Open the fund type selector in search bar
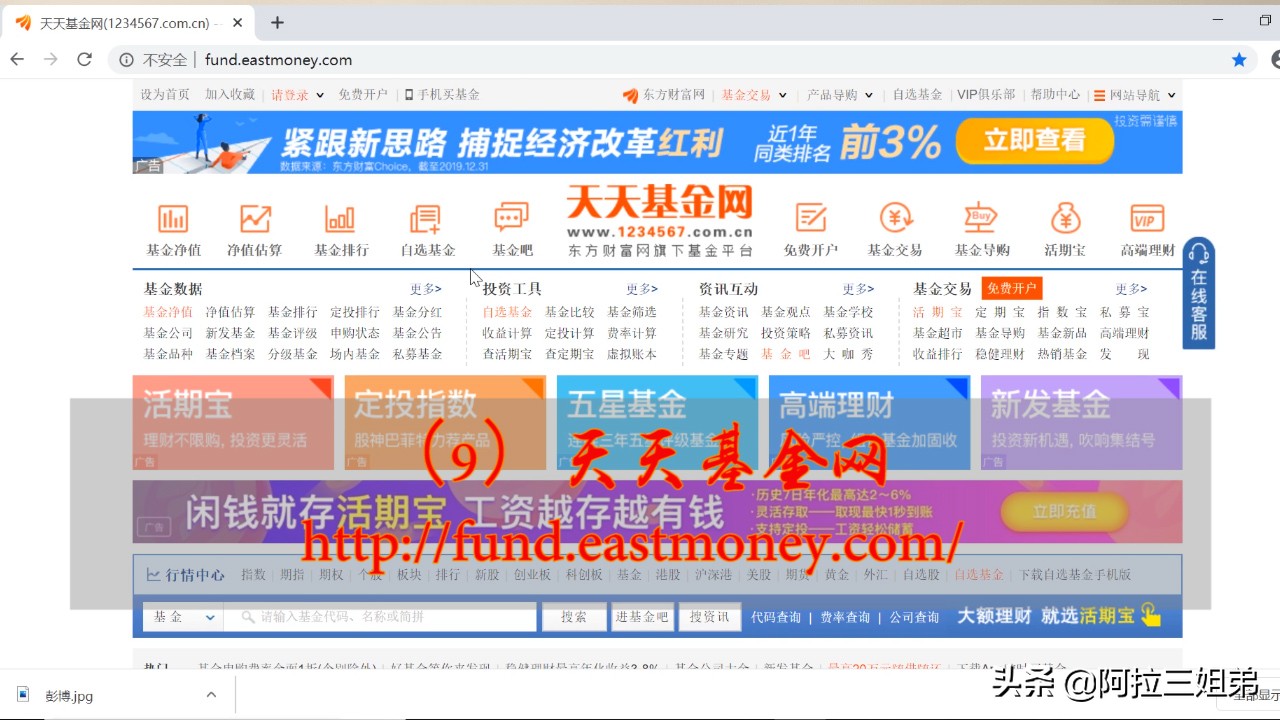Screen dimensions: 1280x720 pyautogui.click(x=181, y=617)
